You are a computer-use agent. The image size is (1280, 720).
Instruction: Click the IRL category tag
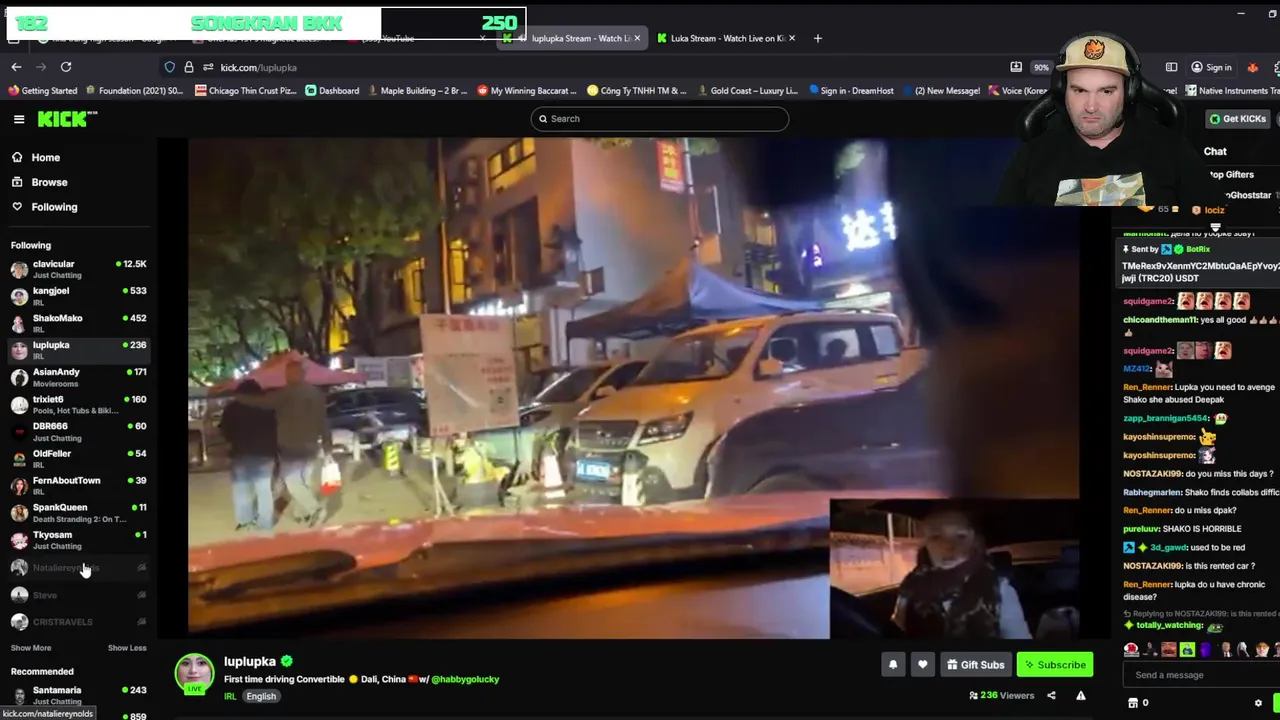click(x=230, y=696)
